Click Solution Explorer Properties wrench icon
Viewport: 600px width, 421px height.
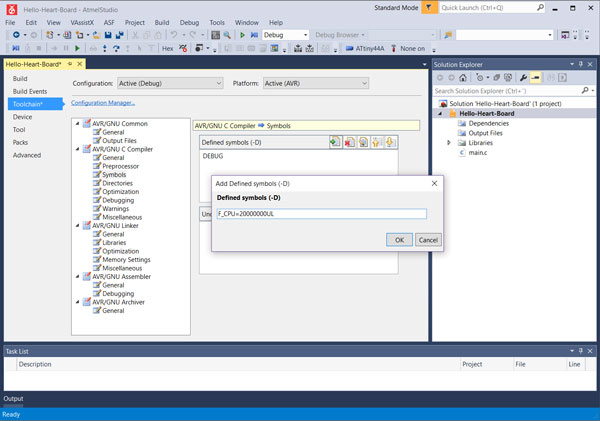[523, 78]
